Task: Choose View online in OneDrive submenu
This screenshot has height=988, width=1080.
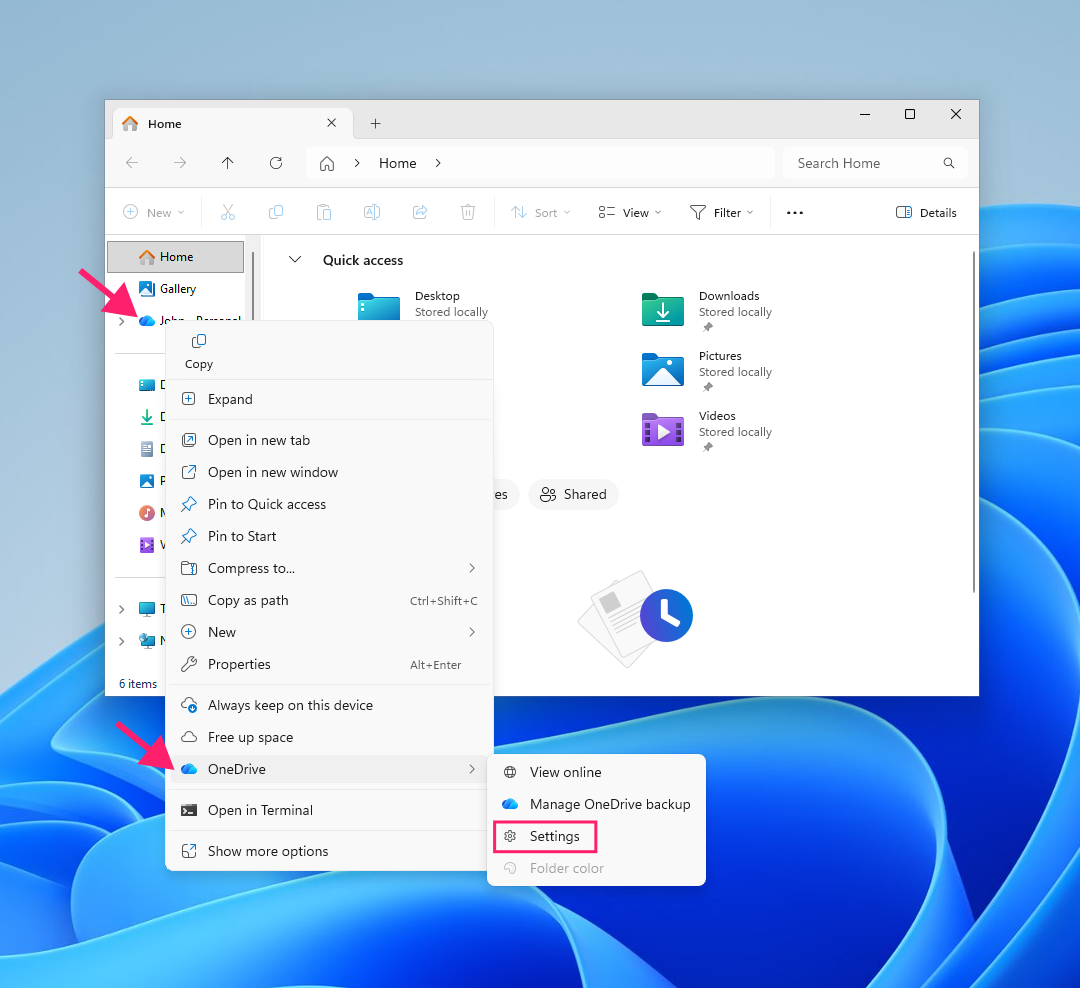Action: point(596,772)
